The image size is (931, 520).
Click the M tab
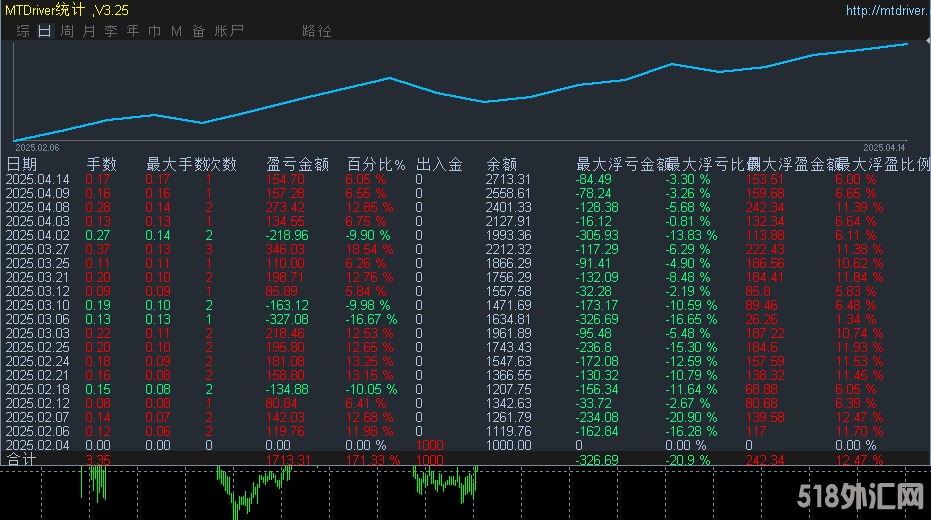pyautogui.click(x=176, y=31)
